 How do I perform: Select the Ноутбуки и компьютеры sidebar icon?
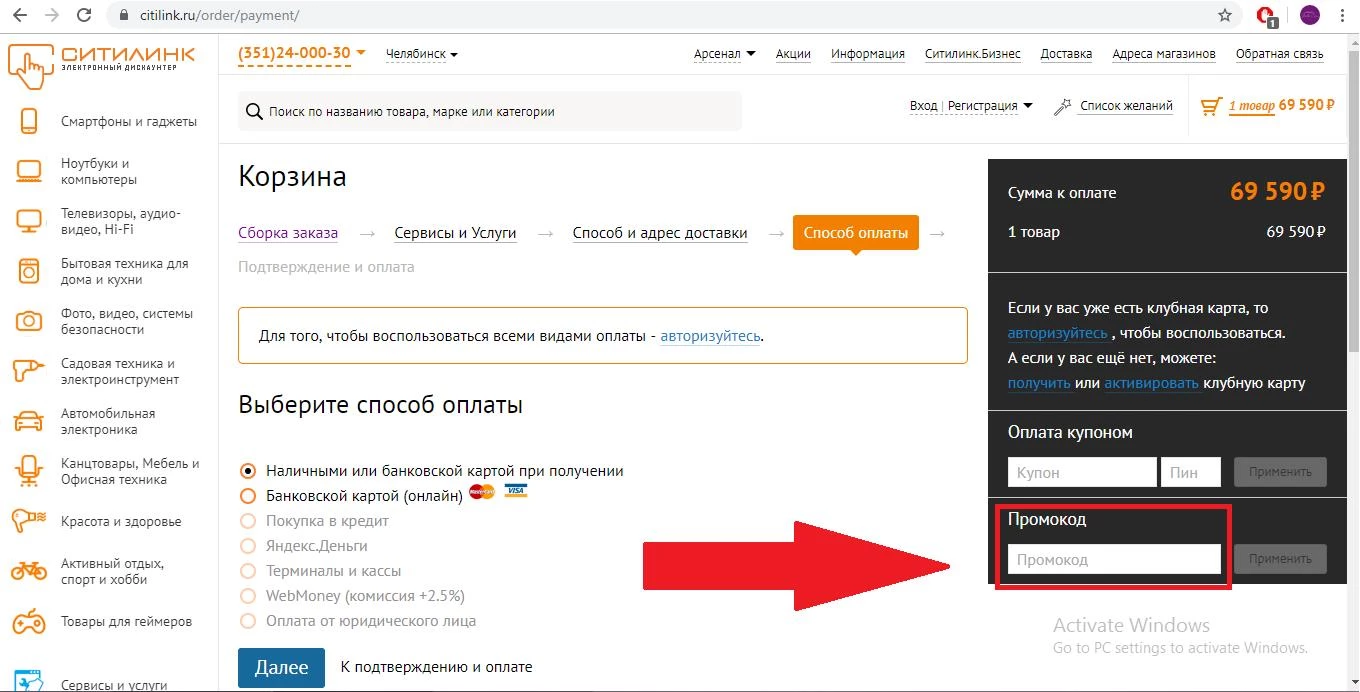point(29,170)
